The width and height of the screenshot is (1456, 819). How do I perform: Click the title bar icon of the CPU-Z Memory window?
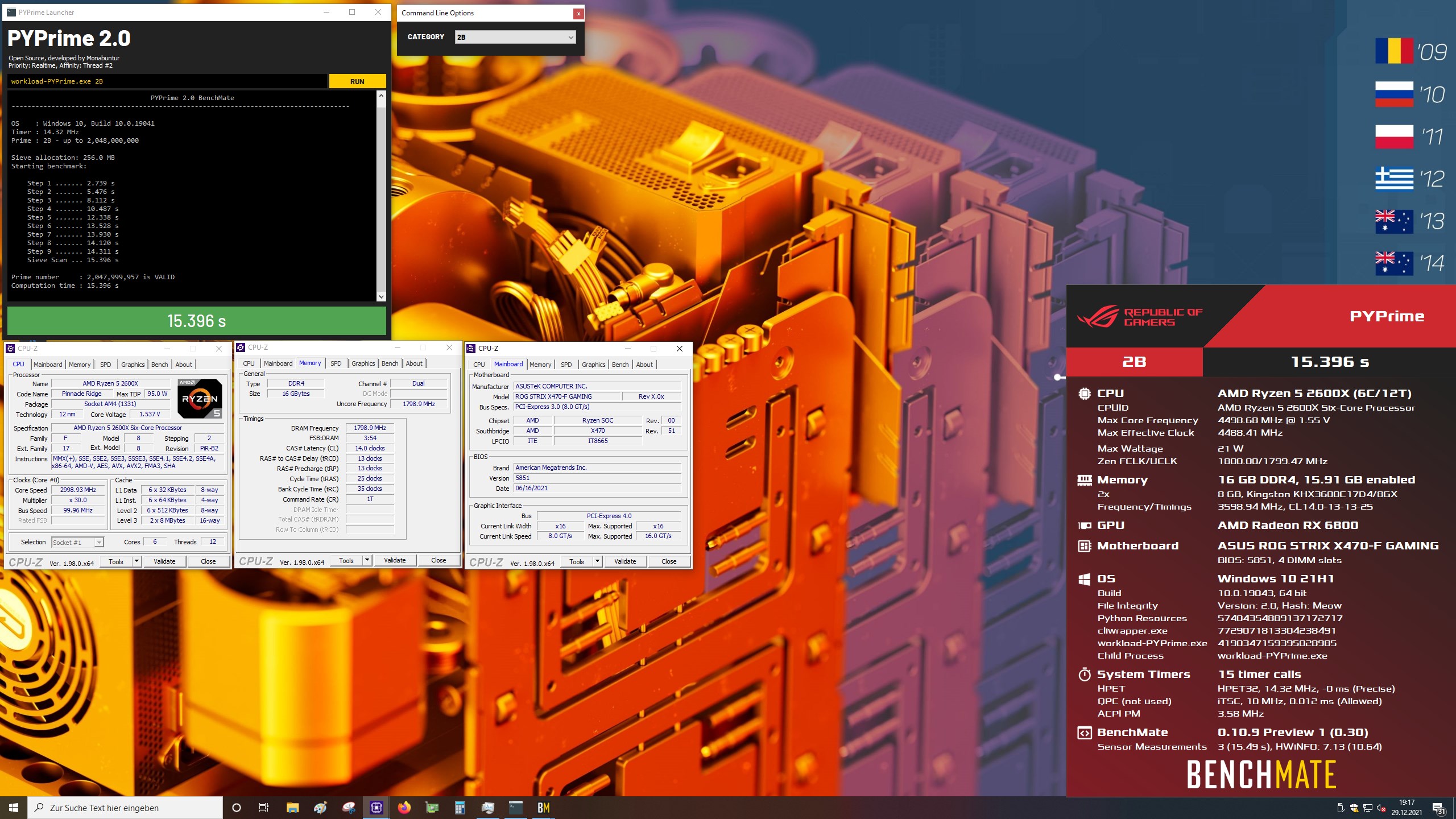pos(241,348)
